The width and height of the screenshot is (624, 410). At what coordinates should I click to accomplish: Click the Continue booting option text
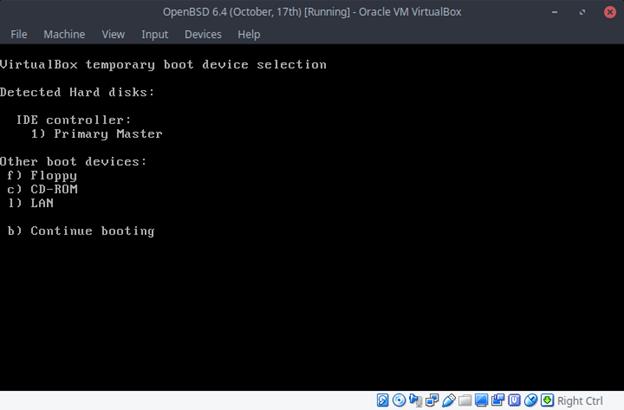(92, 231)
